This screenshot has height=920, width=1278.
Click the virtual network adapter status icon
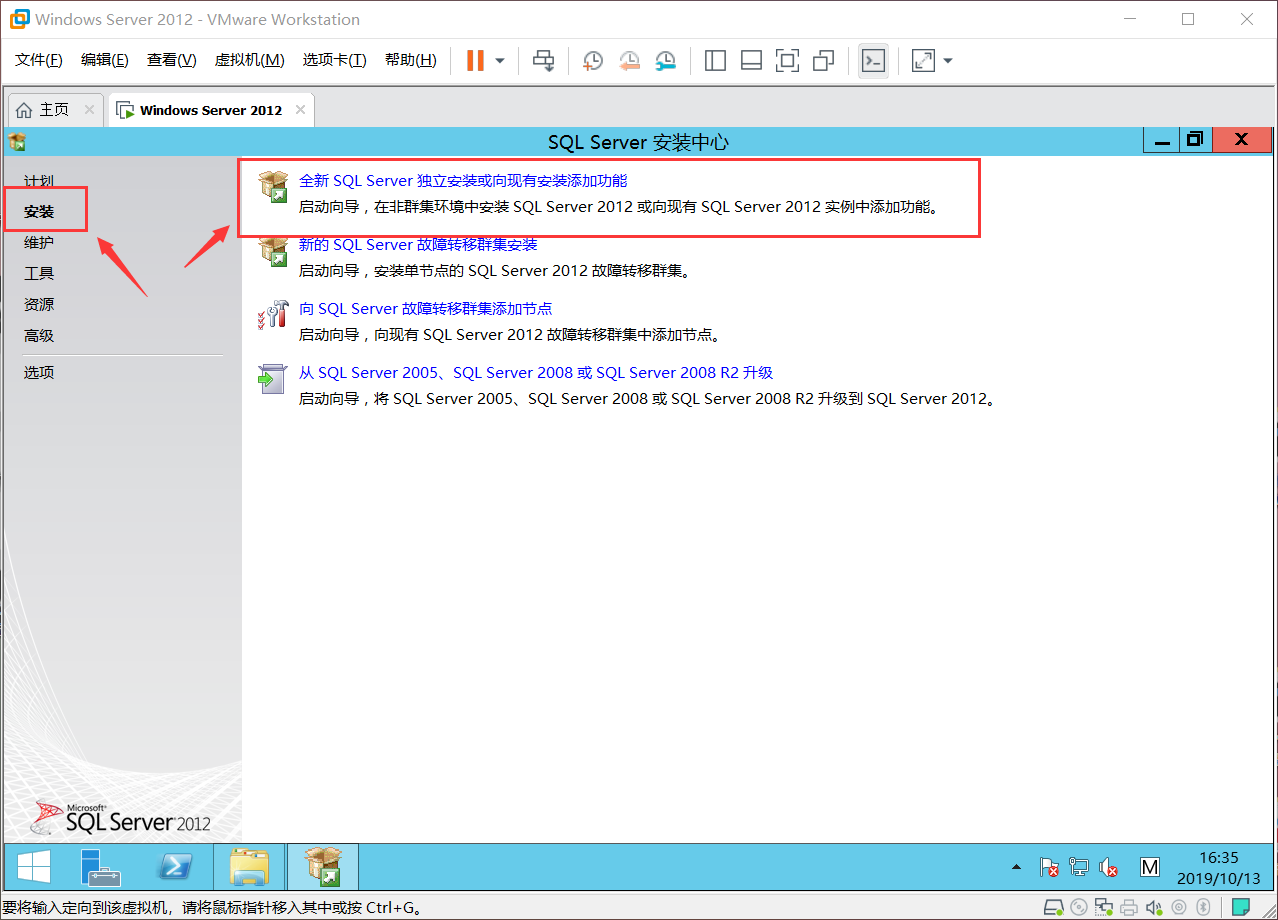[x=1103, y=907]
